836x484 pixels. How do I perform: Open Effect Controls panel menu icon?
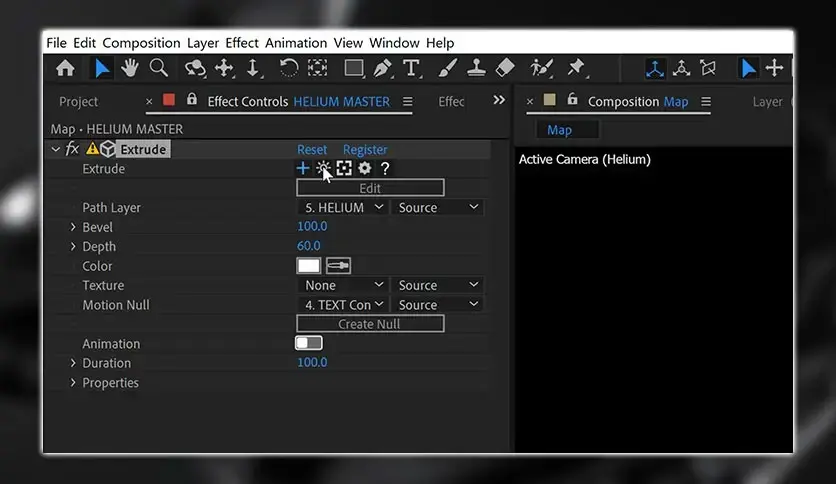coord(407,101)
